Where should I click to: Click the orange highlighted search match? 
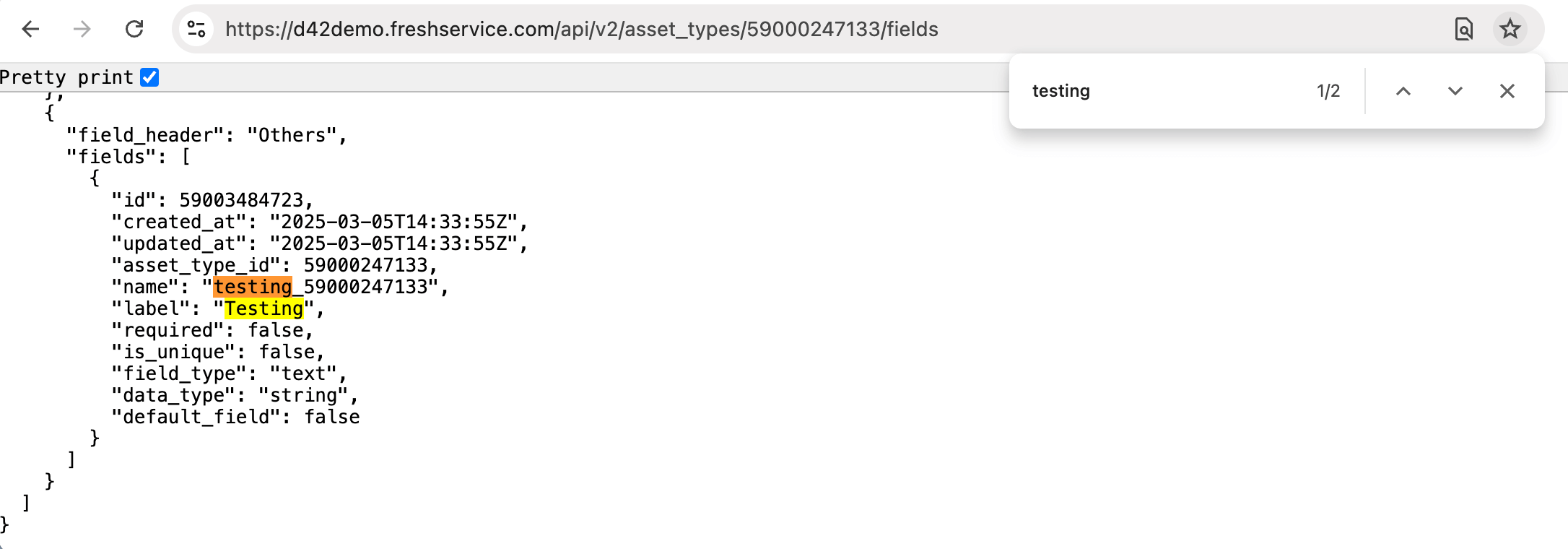[x=254, y=286]
